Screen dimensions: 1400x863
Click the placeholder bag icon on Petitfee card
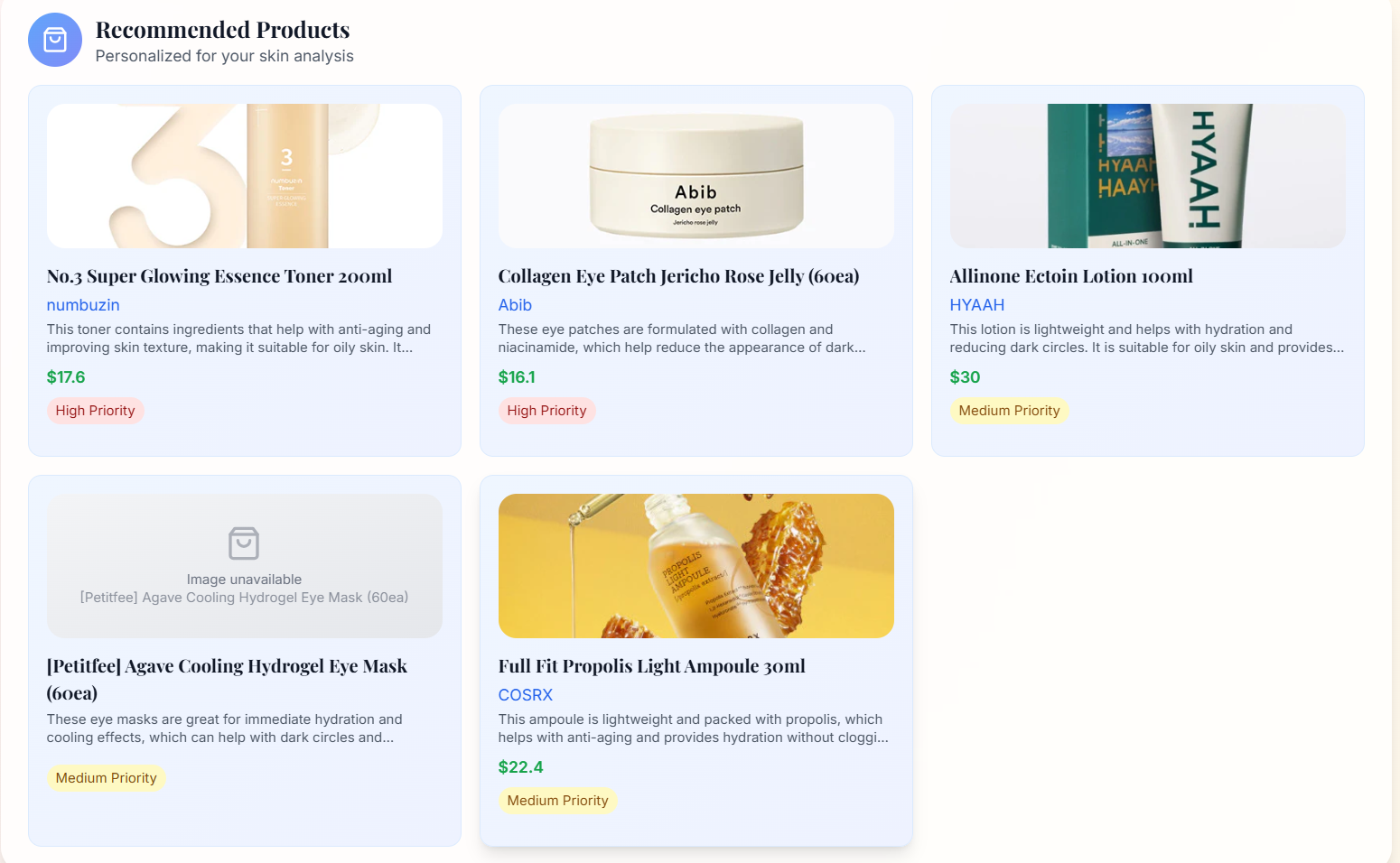click(x=244, y=543)
